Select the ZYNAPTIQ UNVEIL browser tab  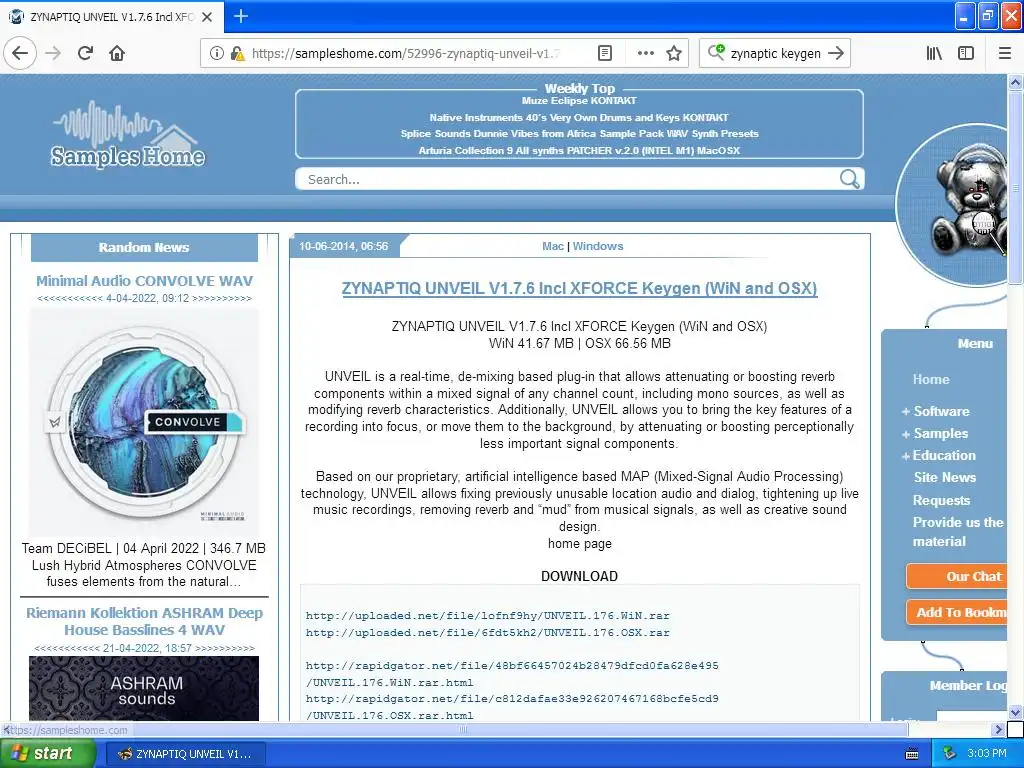point(112,17)
